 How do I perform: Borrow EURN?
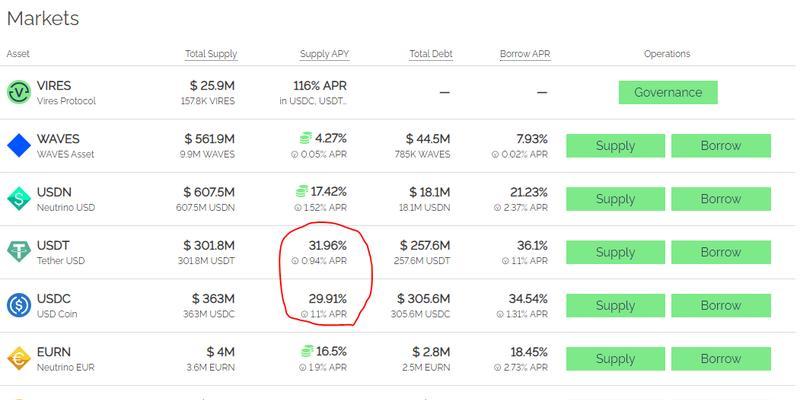(721, 359)
